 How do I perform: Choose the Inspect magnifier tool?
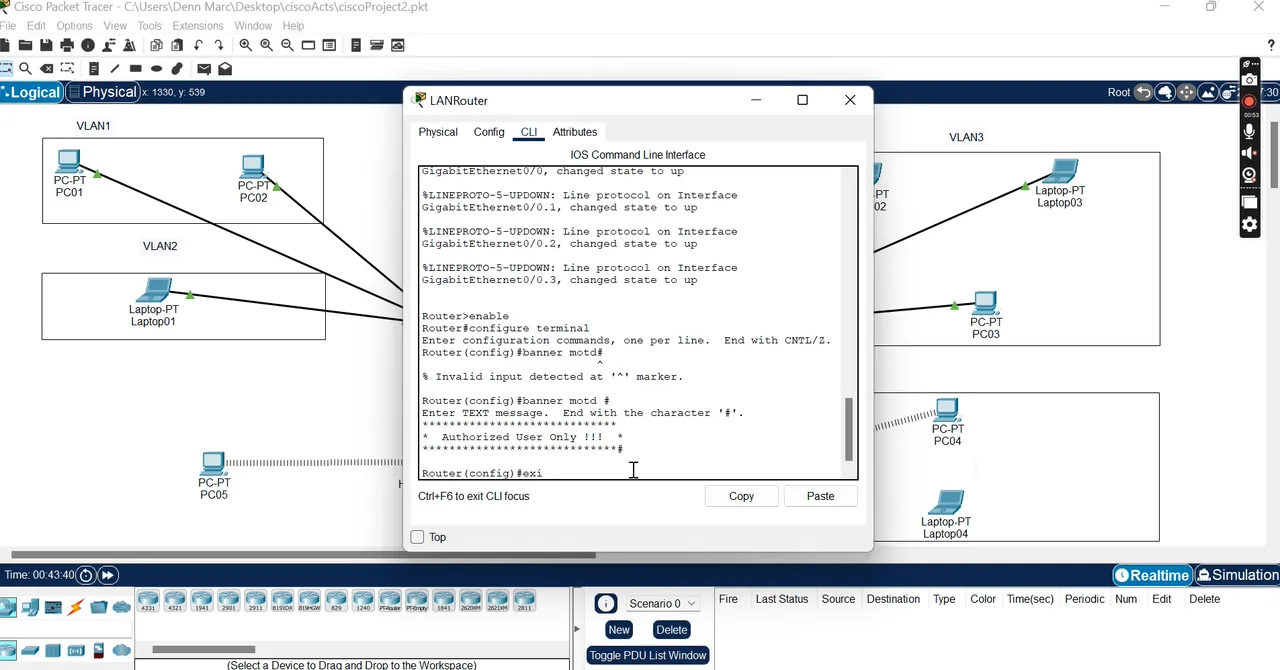(25, 69)
